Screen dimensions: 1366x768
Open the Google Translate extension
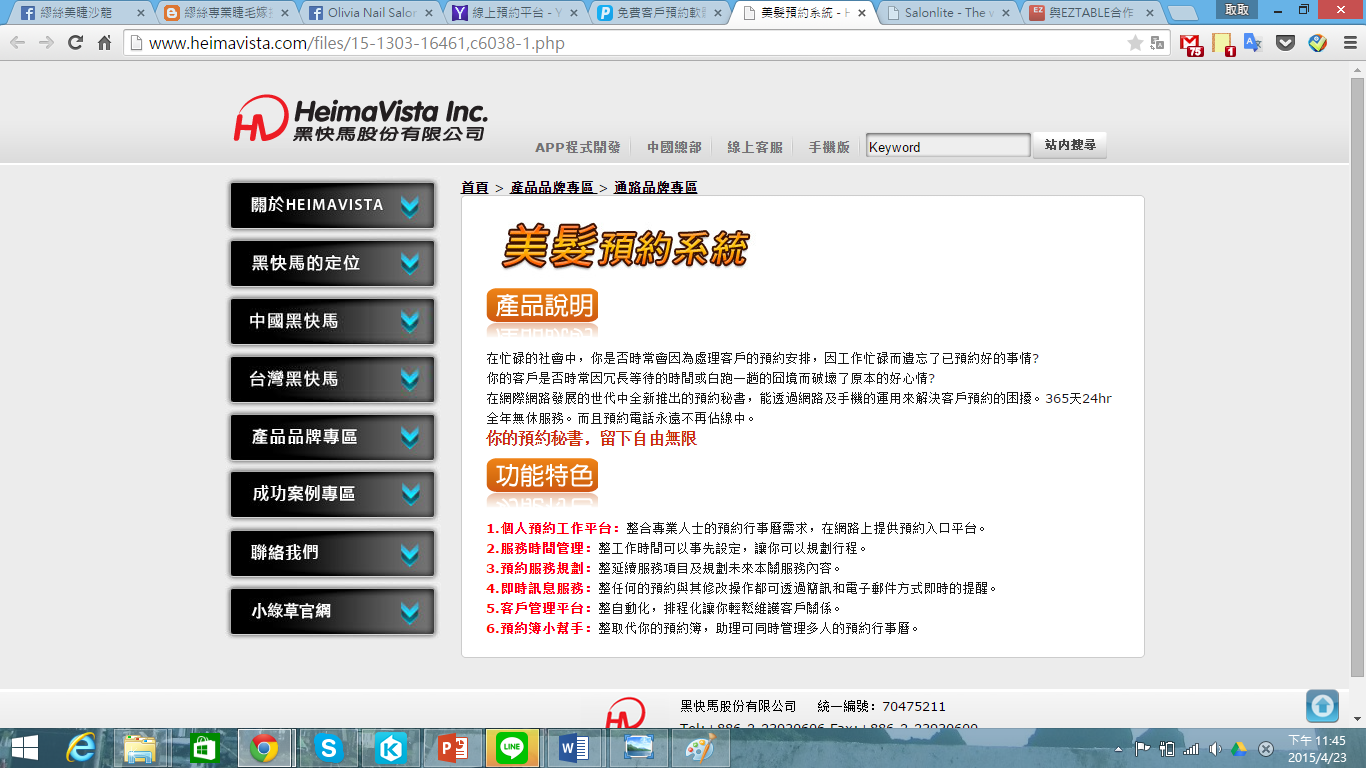[1253, 43]
